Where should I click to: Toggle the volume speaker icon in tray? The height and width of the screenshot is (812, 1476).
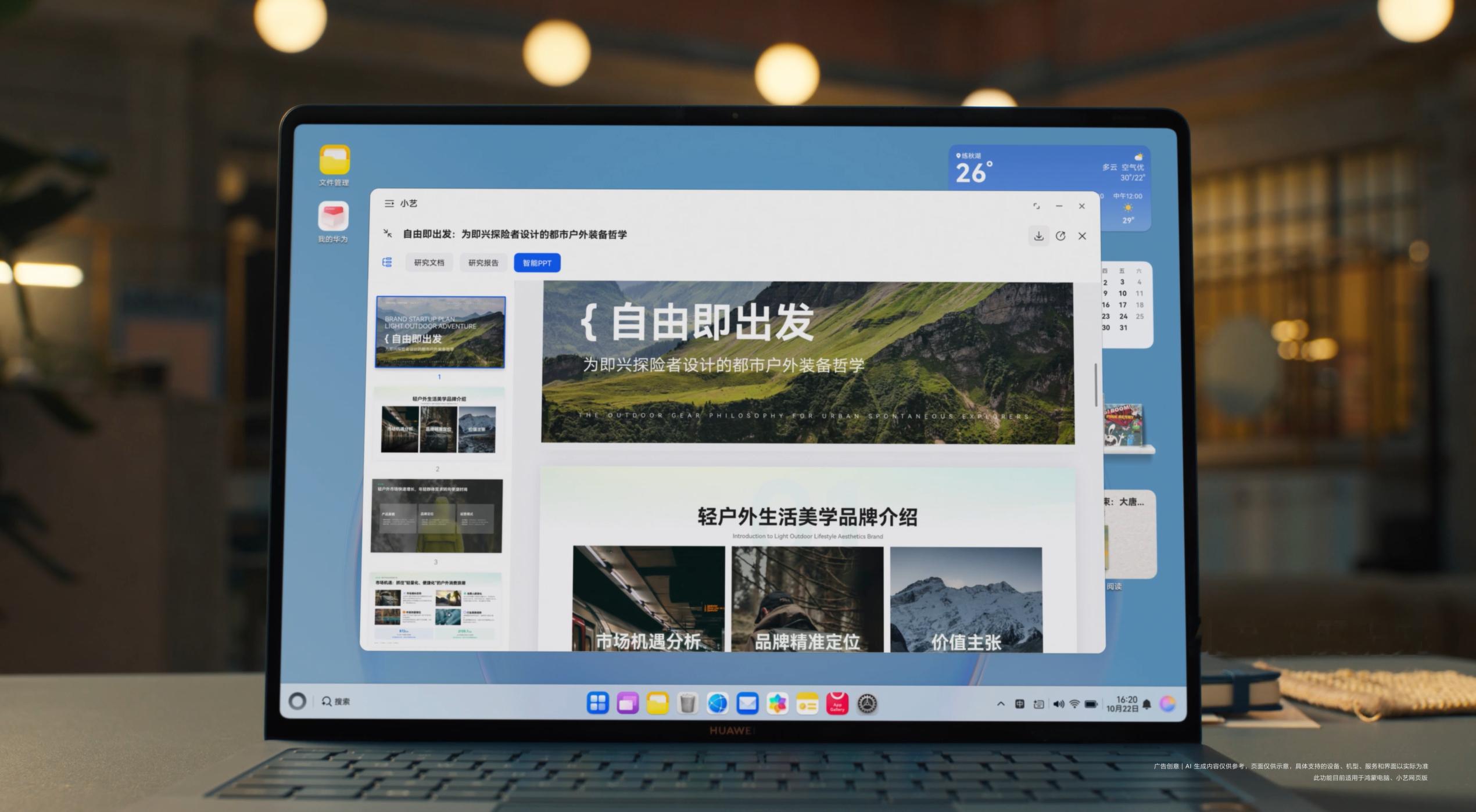pyautogui.click(x=1058, y=704)
